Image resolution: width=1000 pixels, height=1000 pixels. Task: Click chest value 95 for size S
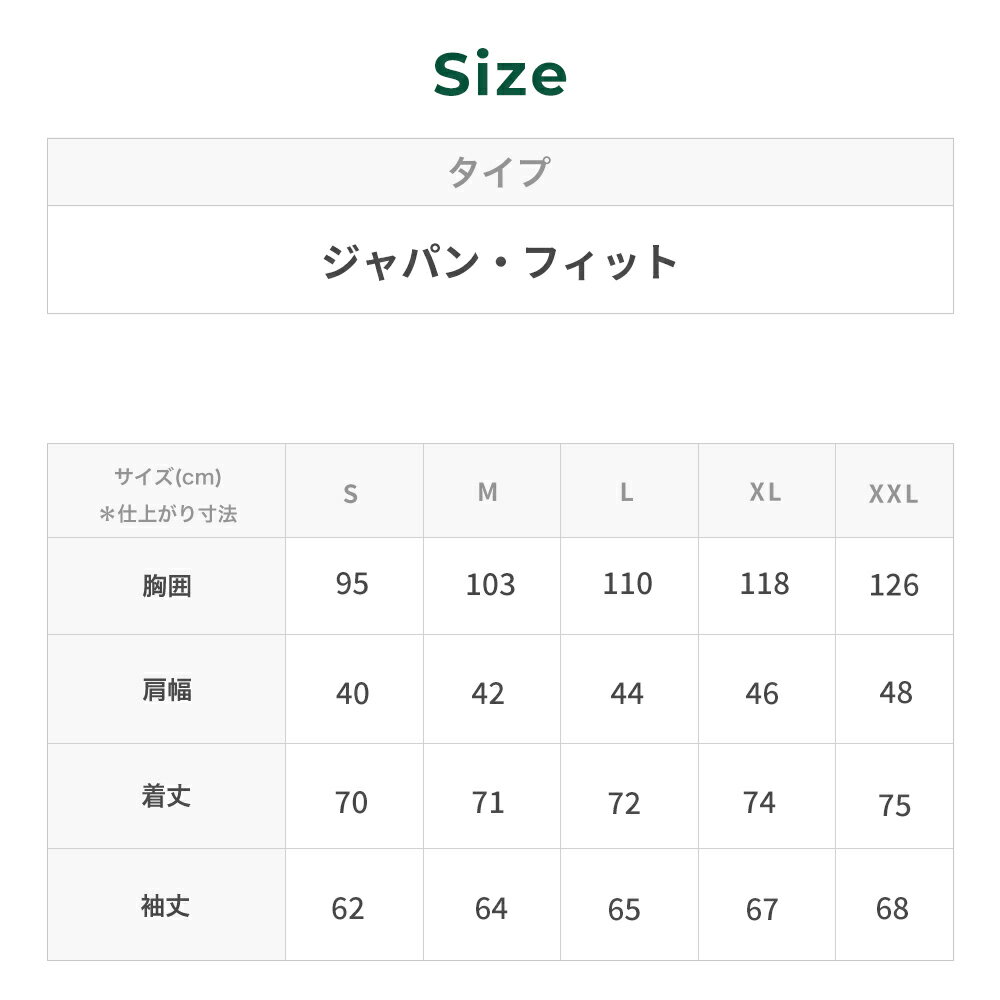[352, 584]
